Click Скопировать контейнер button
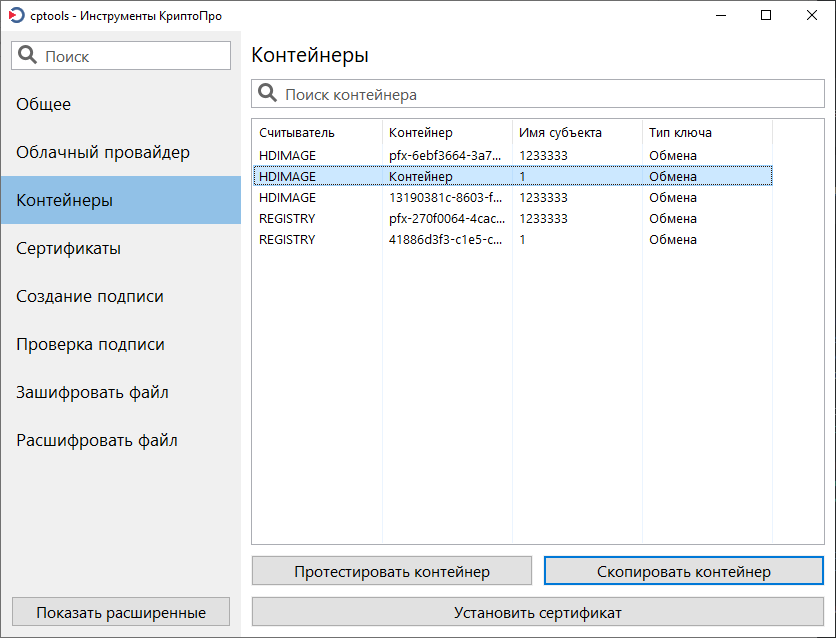Screen dimensions: 836x638 684,571
